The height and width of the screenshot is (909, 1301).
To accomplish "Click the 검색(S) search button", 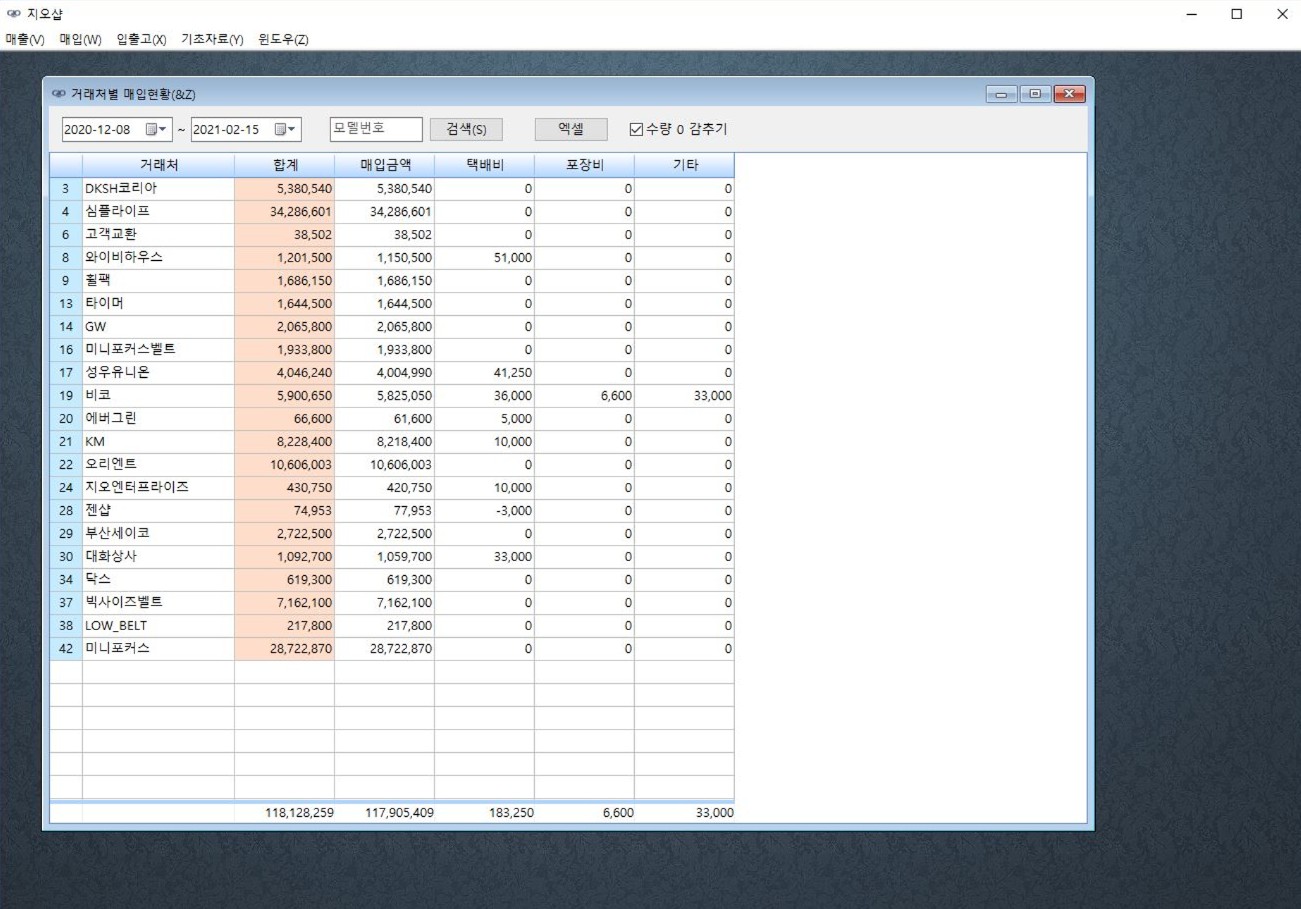I will [466, 130].
